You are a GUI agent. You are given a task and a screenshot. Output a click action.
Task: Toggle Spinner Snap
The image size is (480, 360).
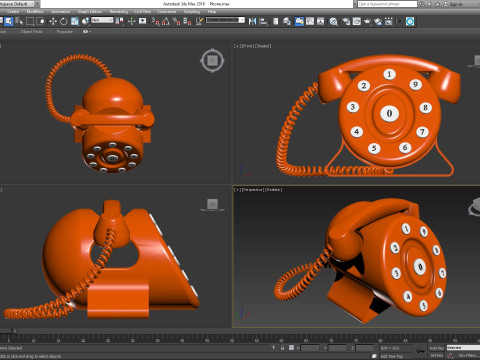[x=187, y=21]
